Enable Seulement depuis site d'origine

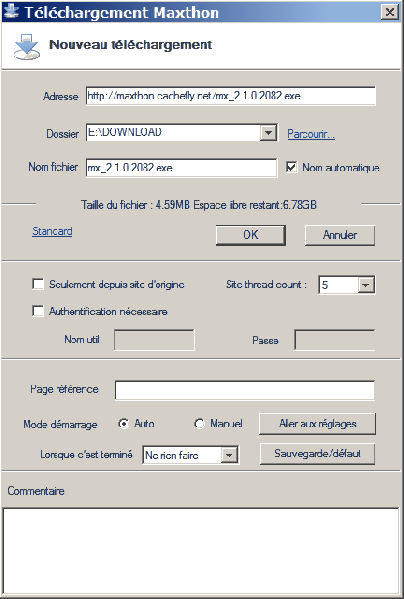coord(38,285)
